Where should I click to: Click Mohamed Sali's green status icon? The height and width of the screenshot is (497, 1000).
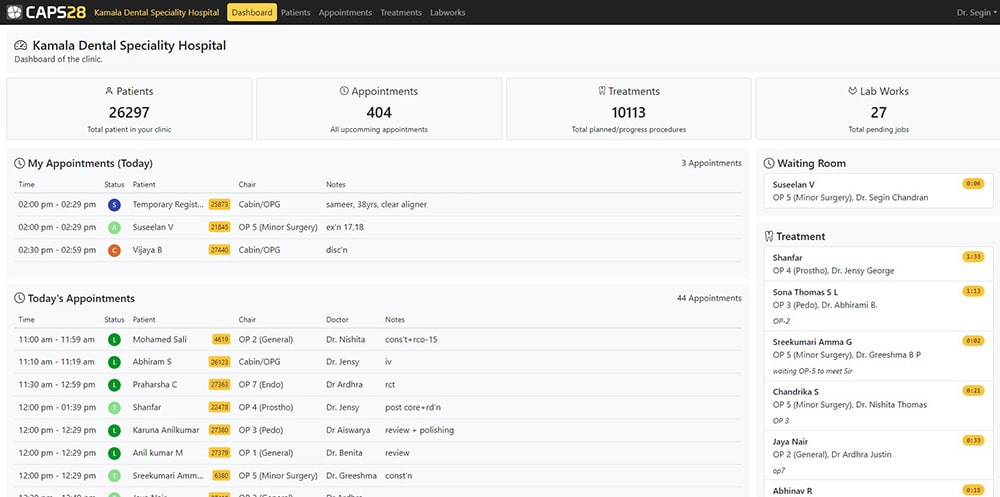click(114, 340)
